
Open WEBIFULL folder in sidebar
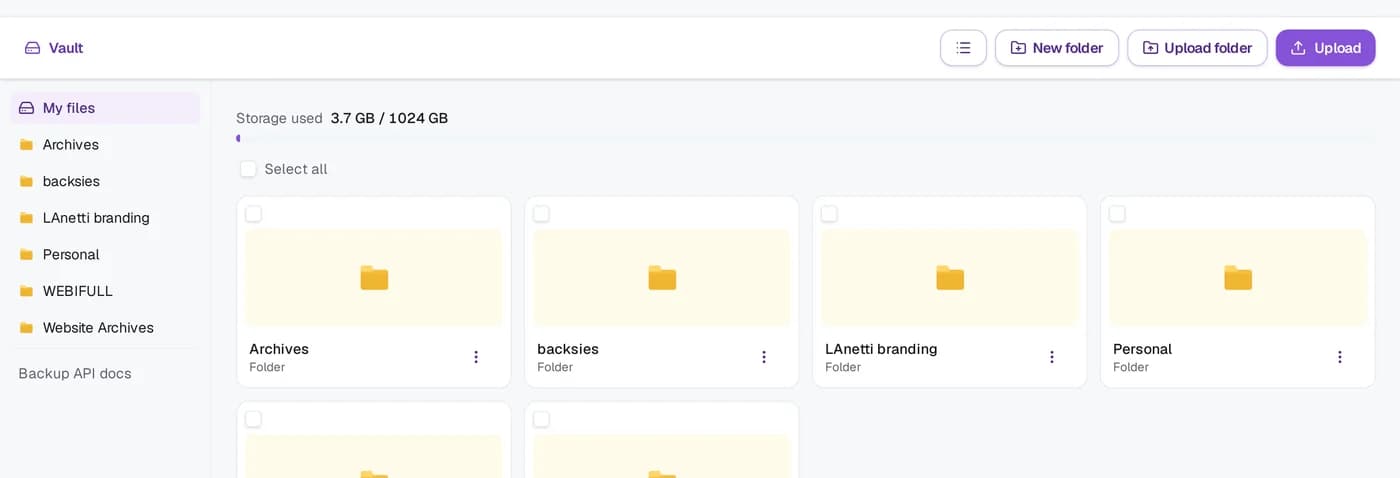coord(105,291)
